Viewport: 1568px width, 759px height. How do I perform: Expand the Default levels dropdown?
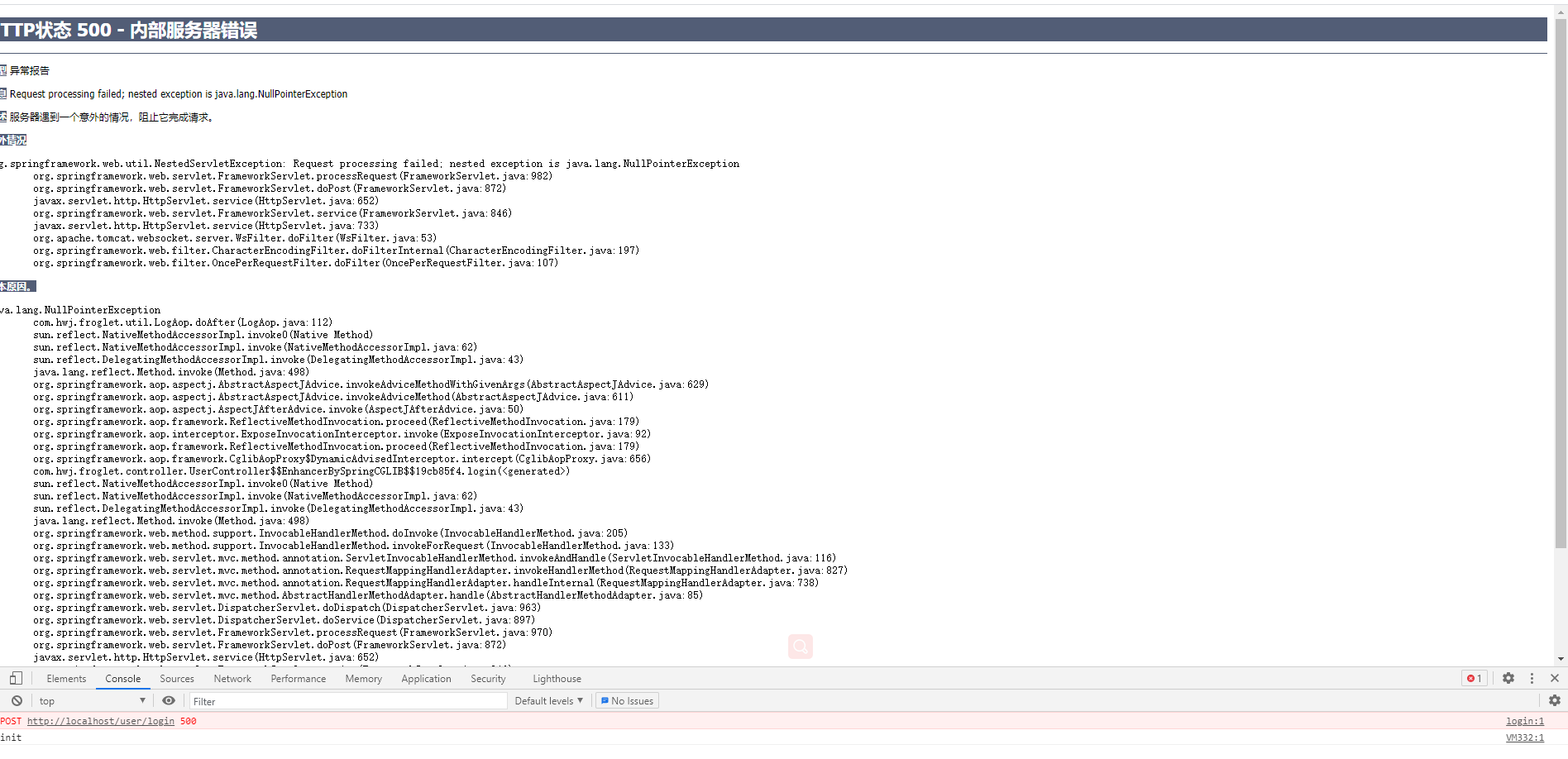[548, 700]
